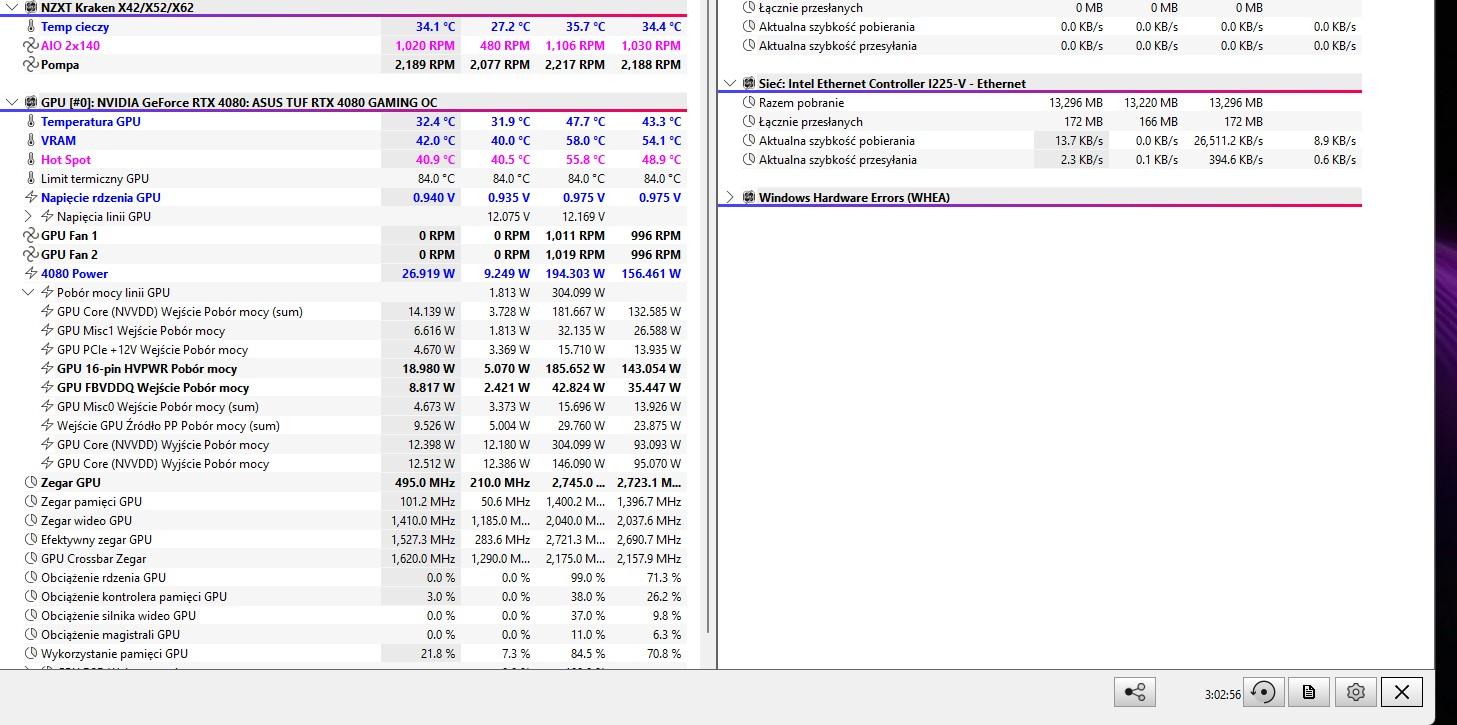This screenshot has height=725, width=1457.
Task: Click the chip icon beside NZXT Kraken header
Action: click(30, 7)
